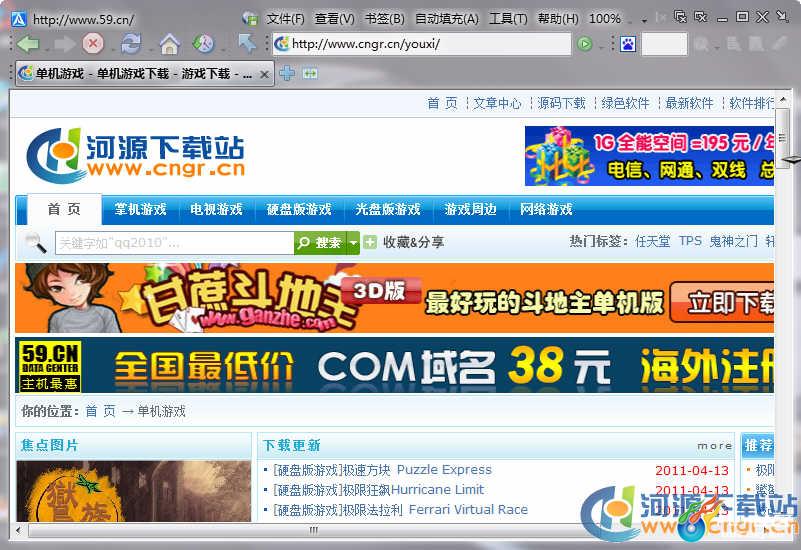Click the green Go button beside address bar
This screenshot has height=550, width=801.
584,44
